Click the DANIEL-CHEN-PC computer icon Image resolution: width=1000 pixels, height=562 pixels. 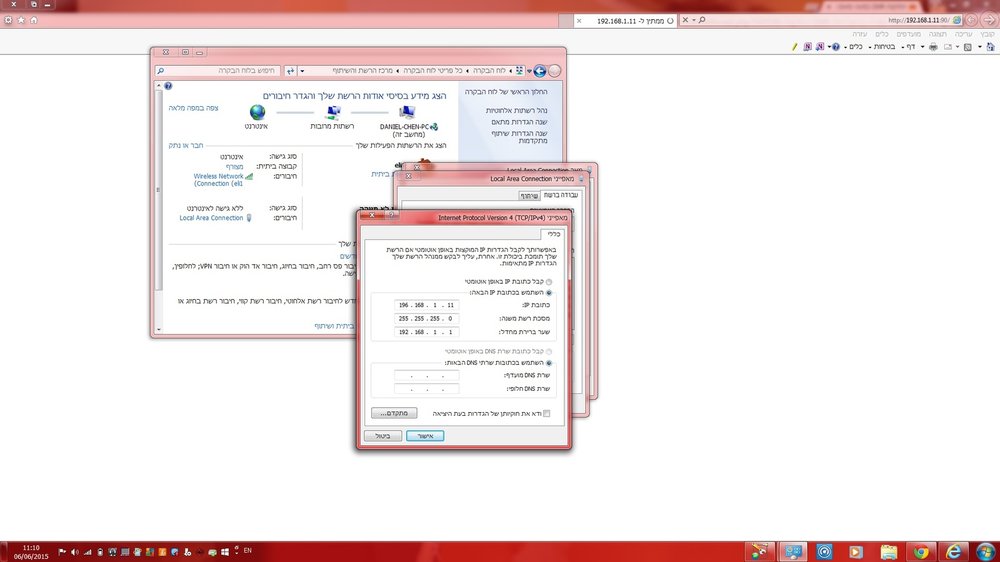[x=407, y=112]
